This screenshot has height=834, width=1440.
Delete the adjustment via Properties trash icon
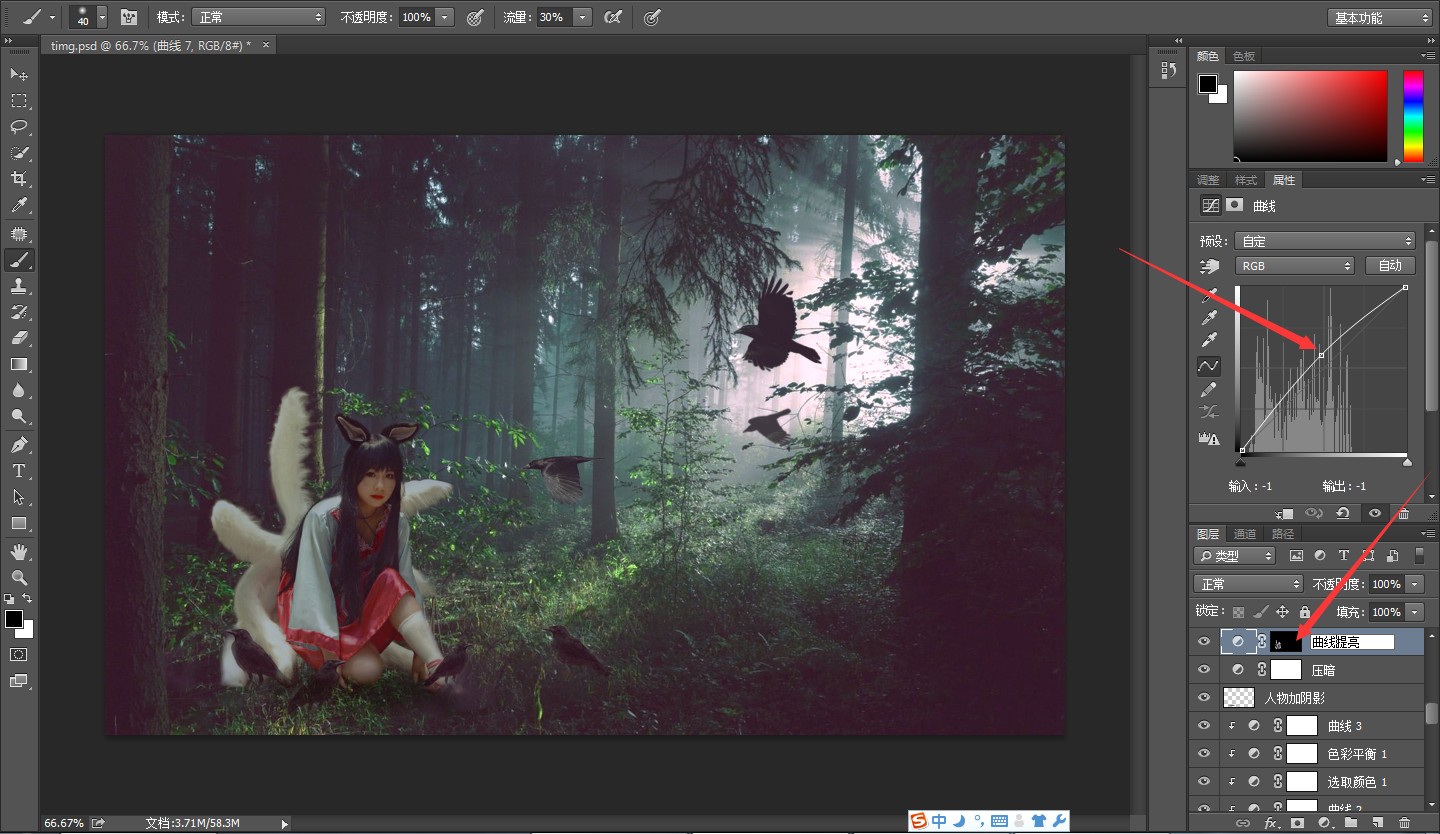tap(1404, 513)
